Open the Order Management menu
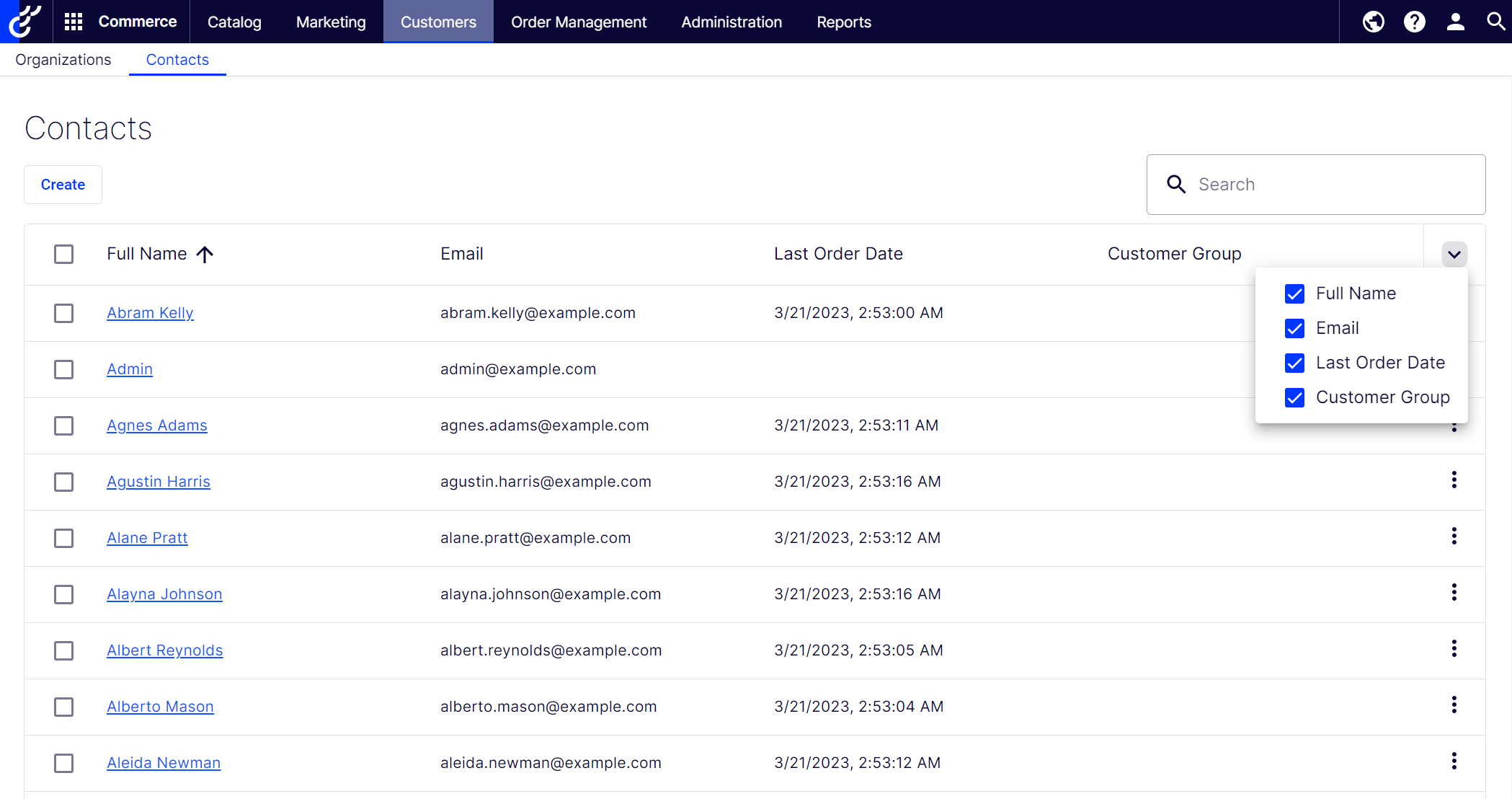Screen dimensions: 1512x799 [x=579, y=22]
